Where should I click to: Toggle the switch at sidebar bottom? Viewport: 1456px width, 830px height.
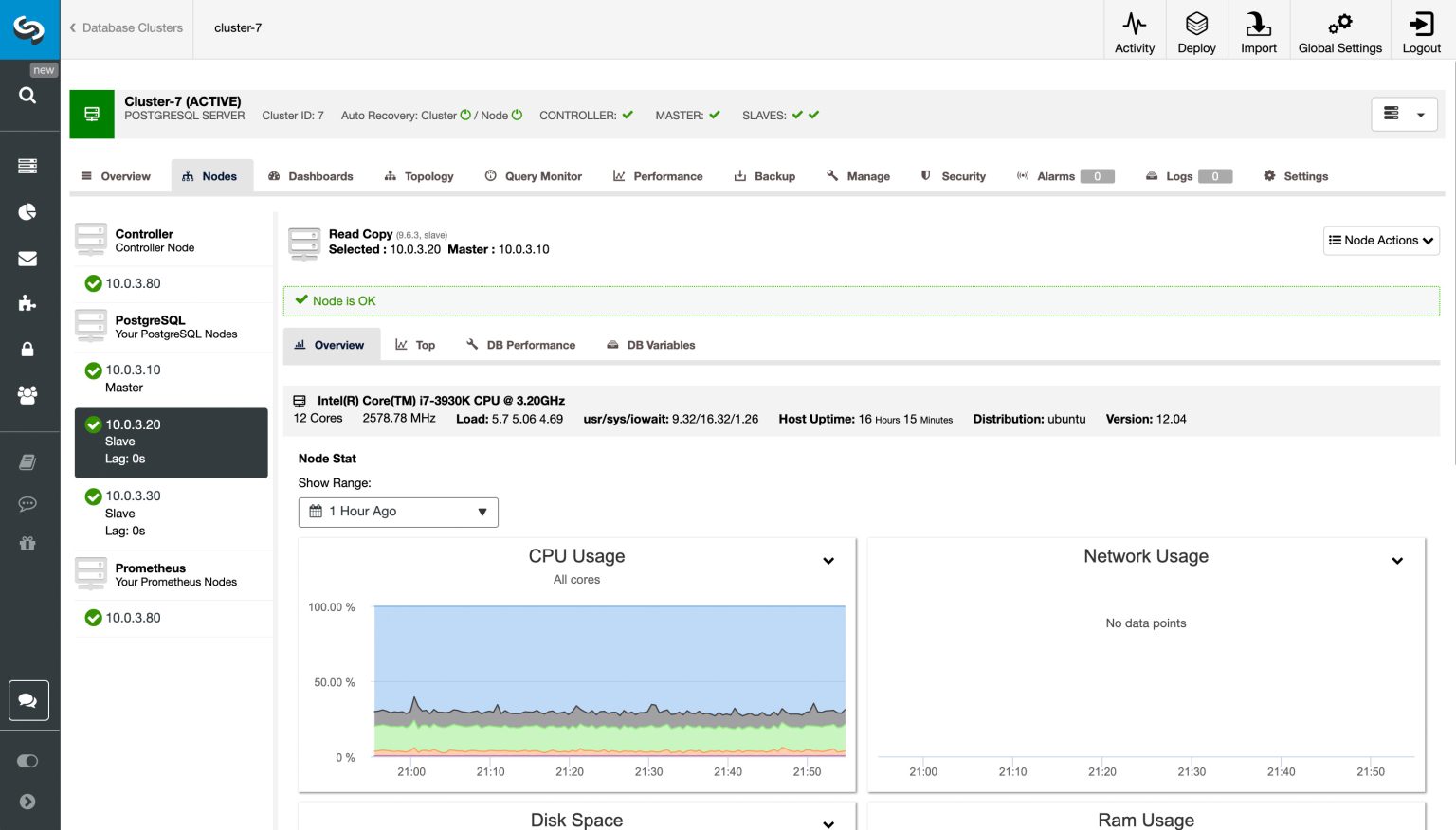[27, 761]
